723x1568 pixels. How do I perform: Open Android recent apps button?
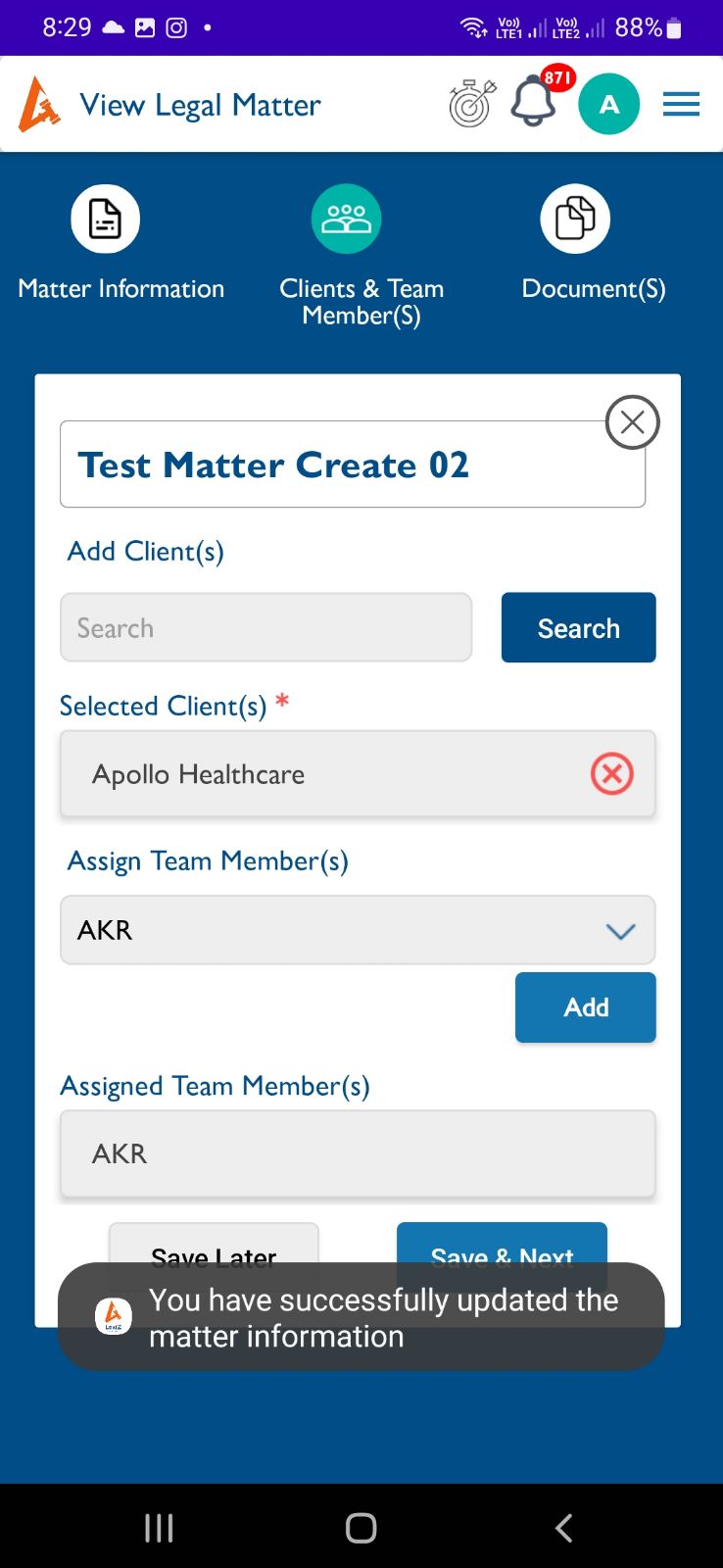(159, 1528)
